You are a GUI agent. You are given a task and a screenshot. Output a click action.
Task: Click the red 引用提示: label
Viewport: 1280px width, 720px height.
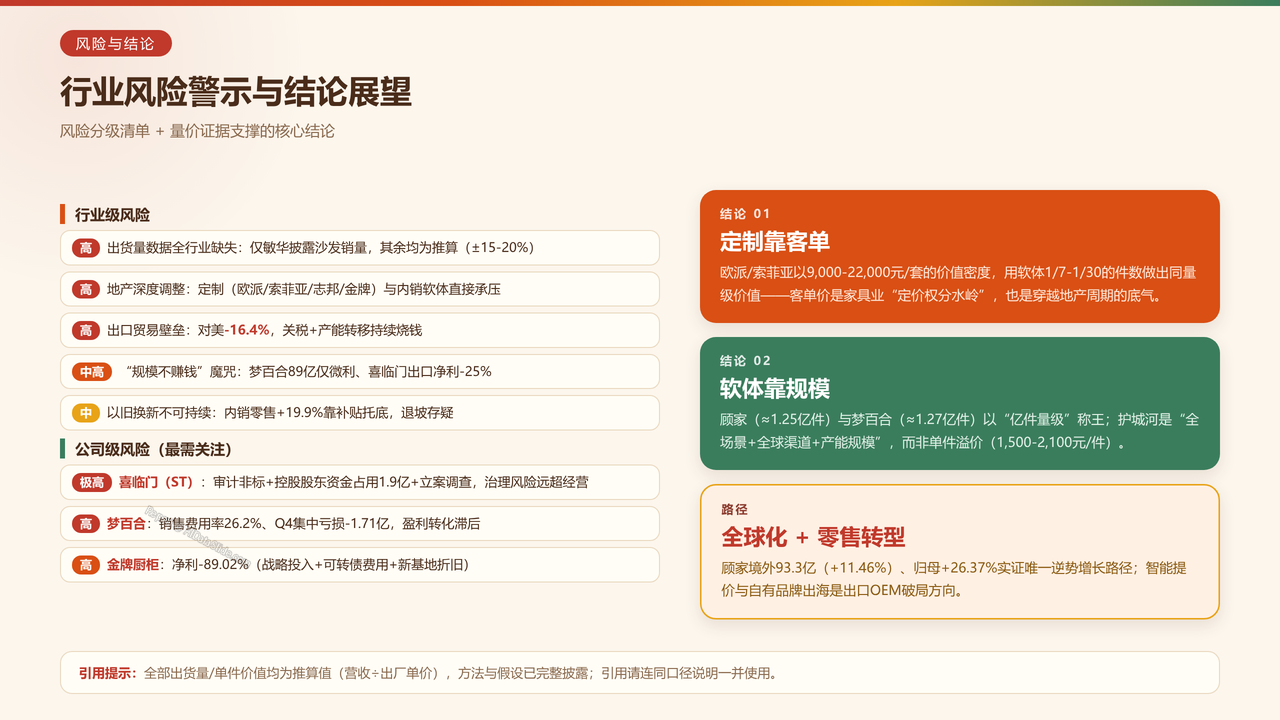[x=108, y=673]
